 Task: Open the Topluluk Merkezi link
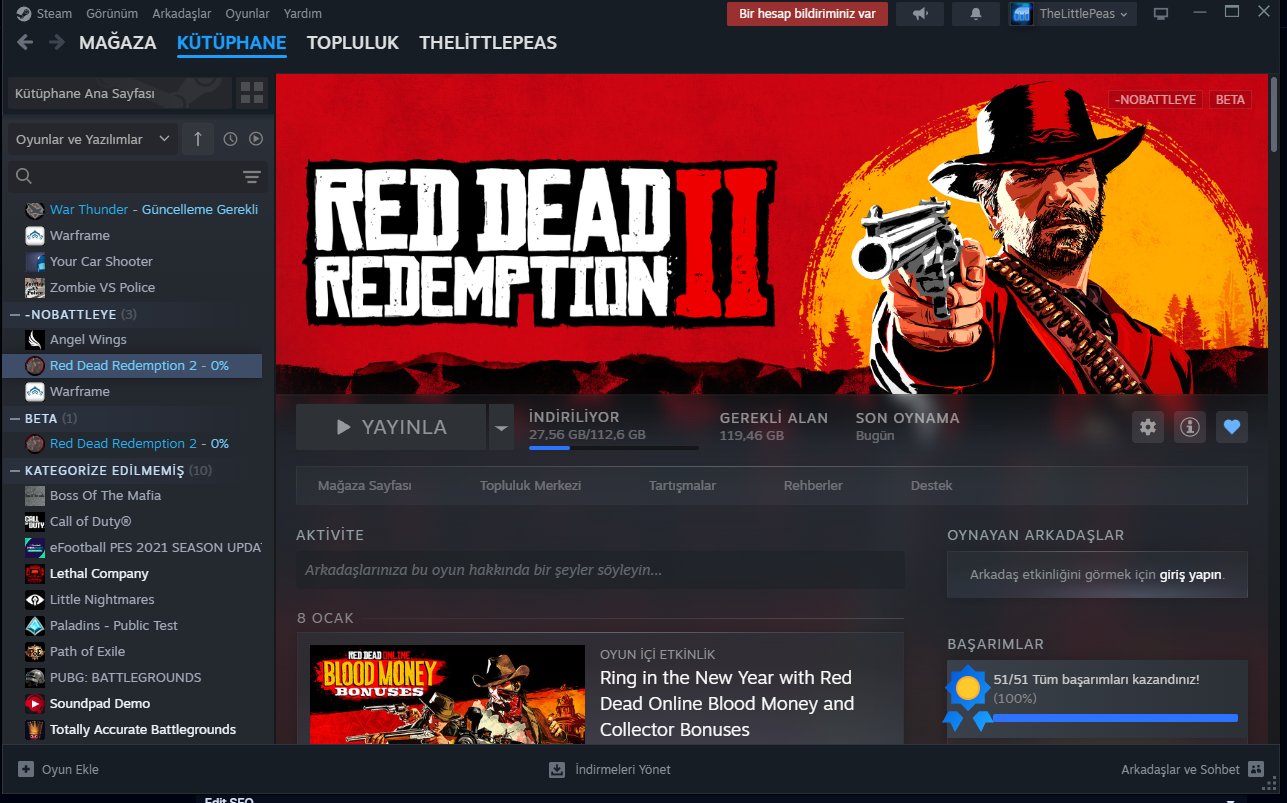[x=531, y=486]
